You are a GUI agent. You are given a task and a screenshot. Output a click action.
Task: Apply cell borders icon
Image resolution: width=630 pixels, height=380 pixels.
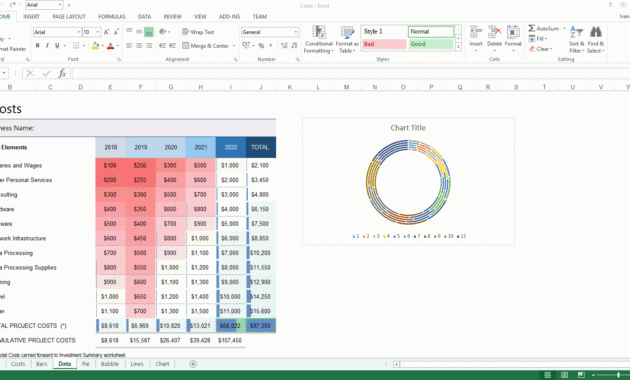coord(76,46)
